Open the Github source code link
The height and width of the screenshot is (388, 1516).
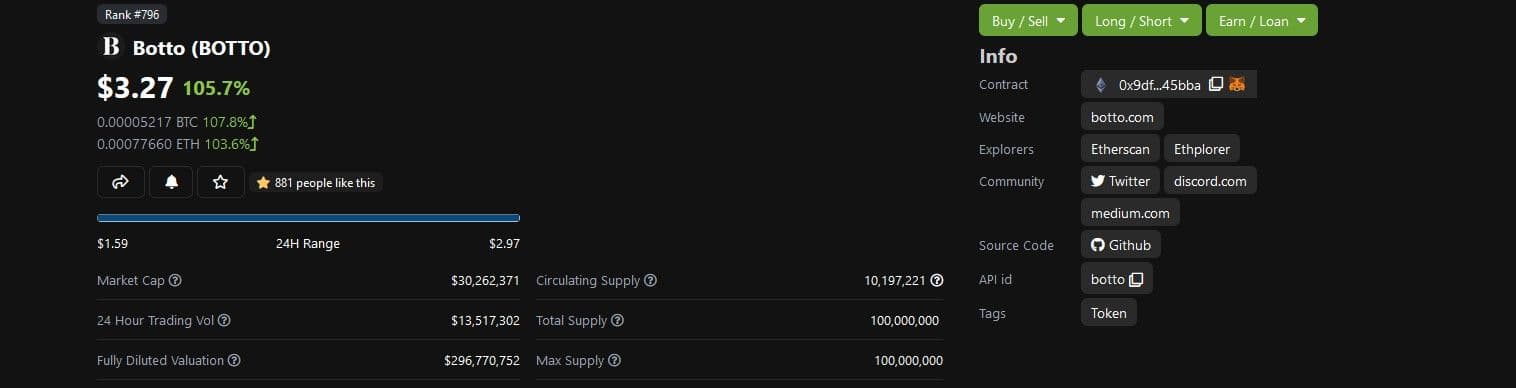[x=1120, y=245]
